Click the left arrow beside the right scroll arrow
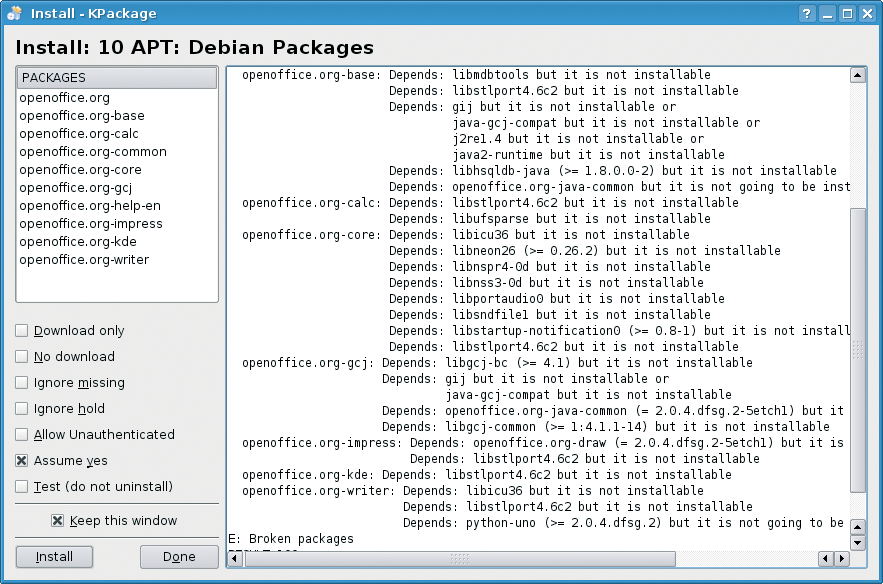The image size is (883, 584). click(826, 559)
